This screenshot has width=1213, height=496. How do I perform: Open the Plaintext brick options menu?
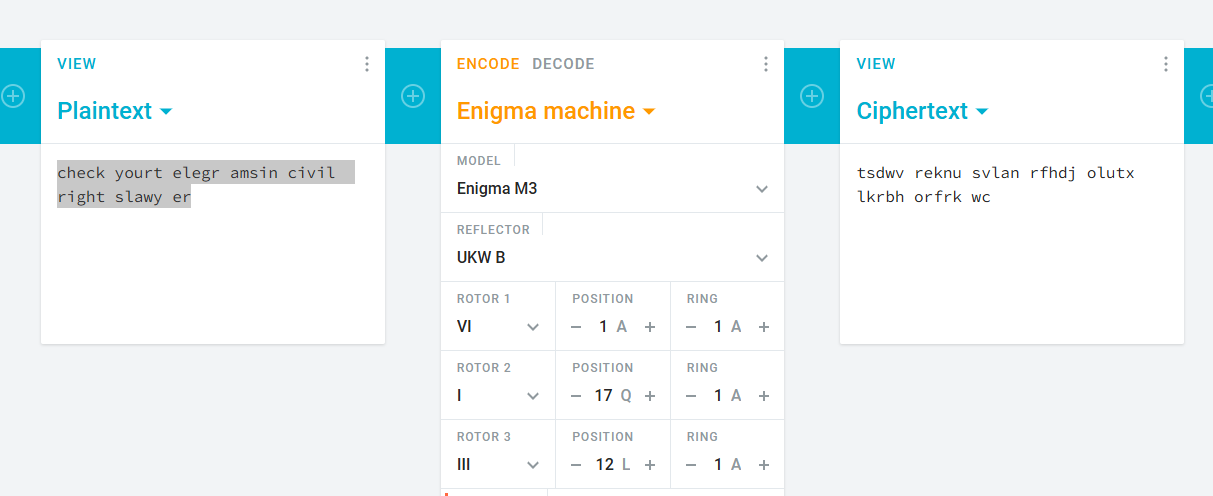coord(367,64)
